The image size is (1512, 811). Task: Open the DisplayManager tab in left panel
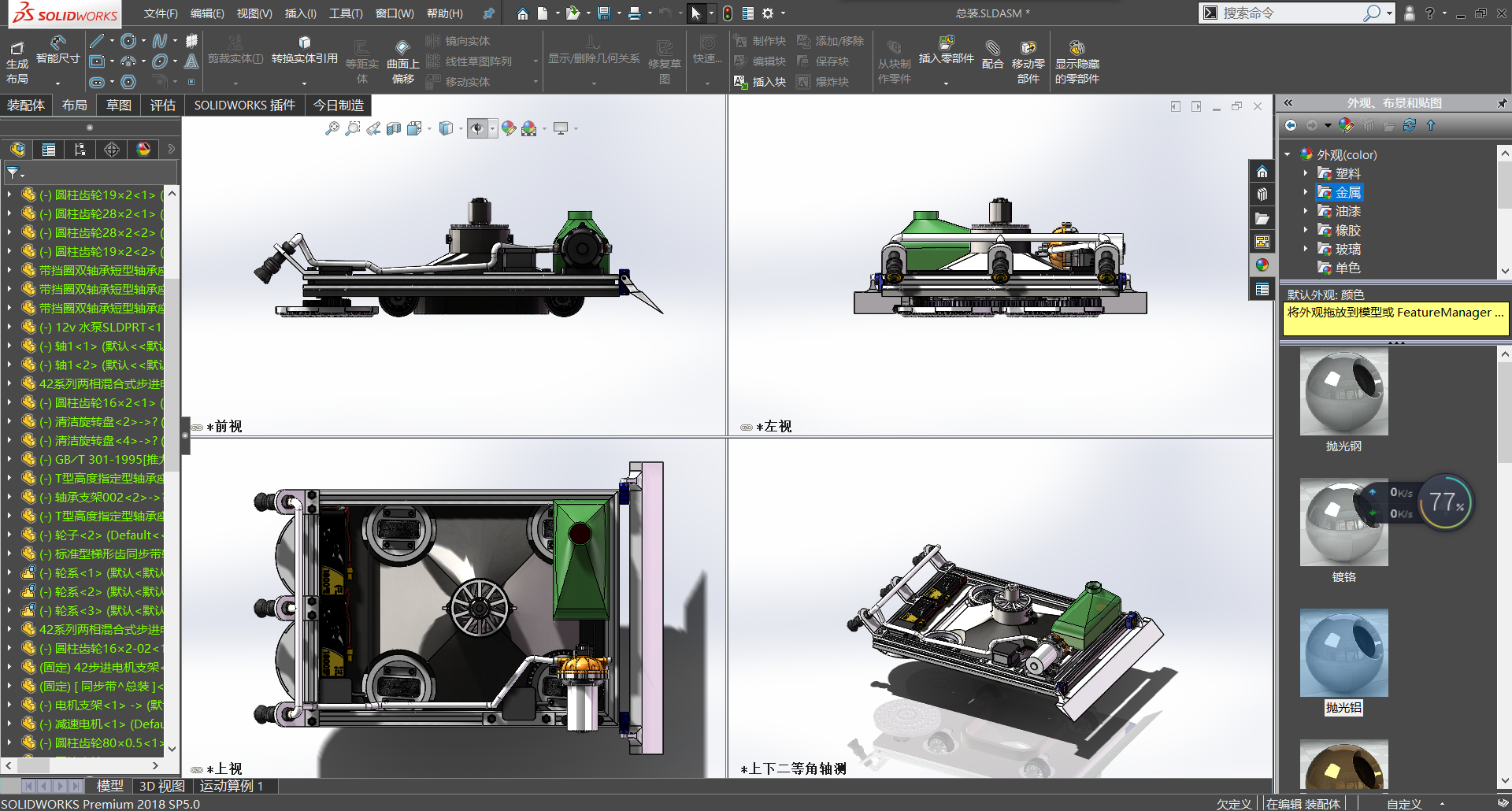click(x=143, y=150)
